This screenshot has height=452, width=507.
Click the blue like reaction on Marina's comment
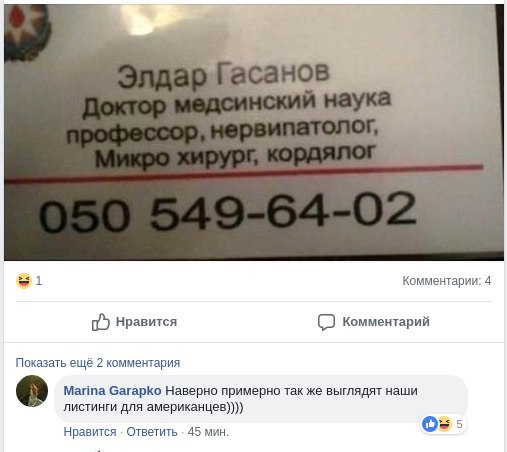click(x=430, y=424)
